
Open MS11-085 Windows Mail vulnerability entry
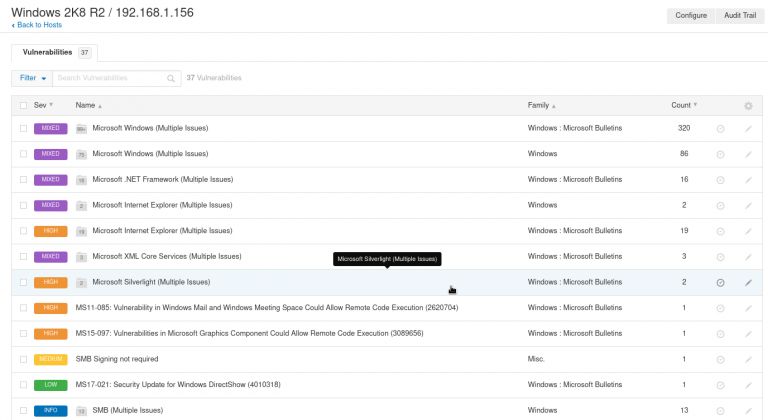point(267,308)
